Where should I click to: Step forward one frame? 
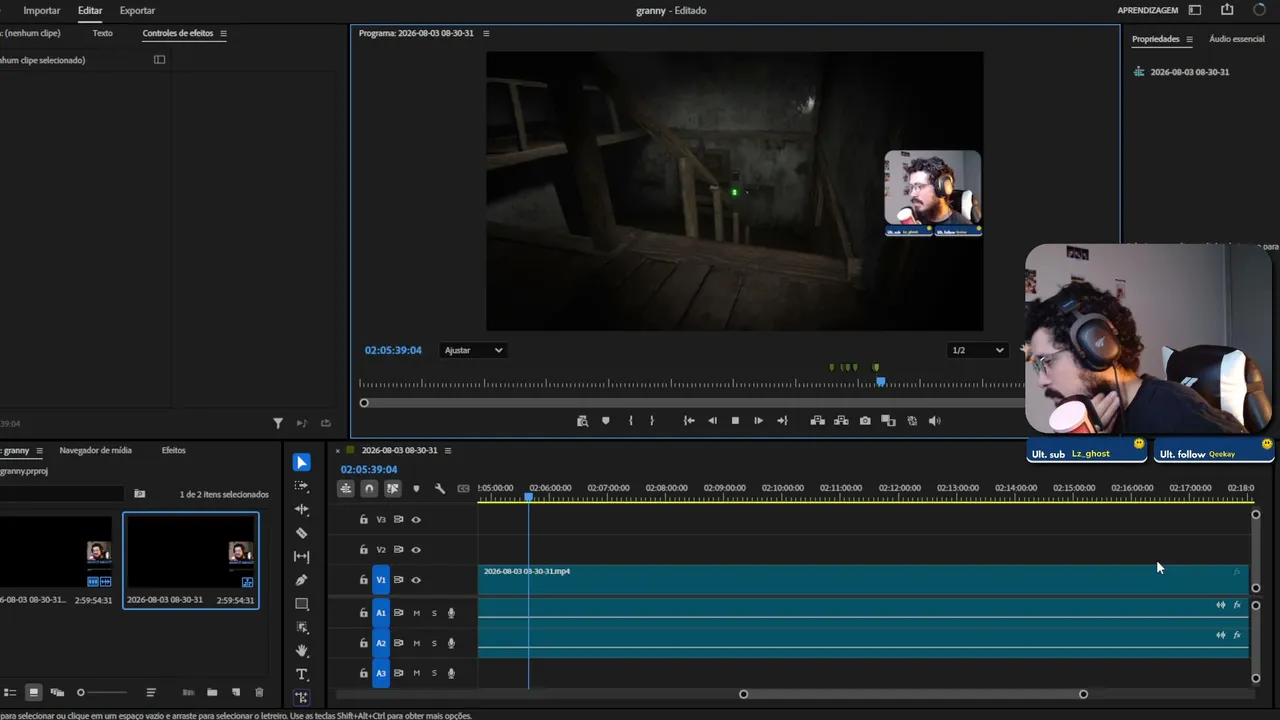[758, 421]
